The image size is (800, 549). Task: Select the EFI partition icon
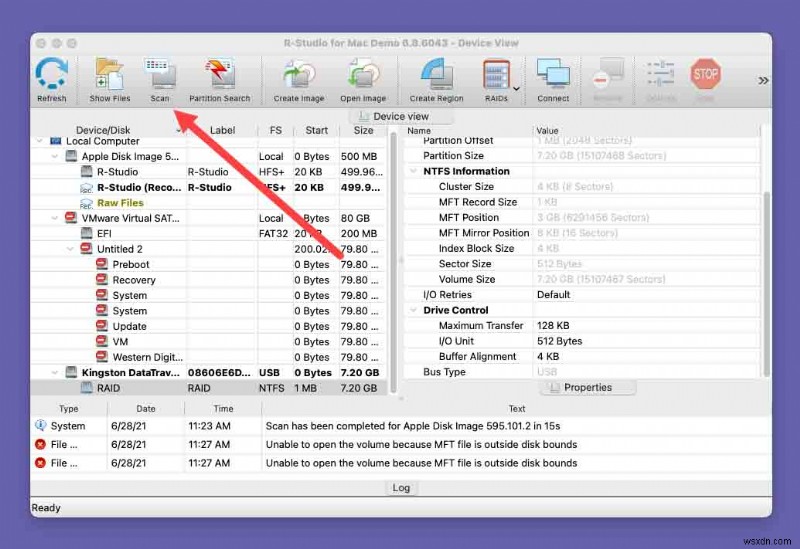87,234
